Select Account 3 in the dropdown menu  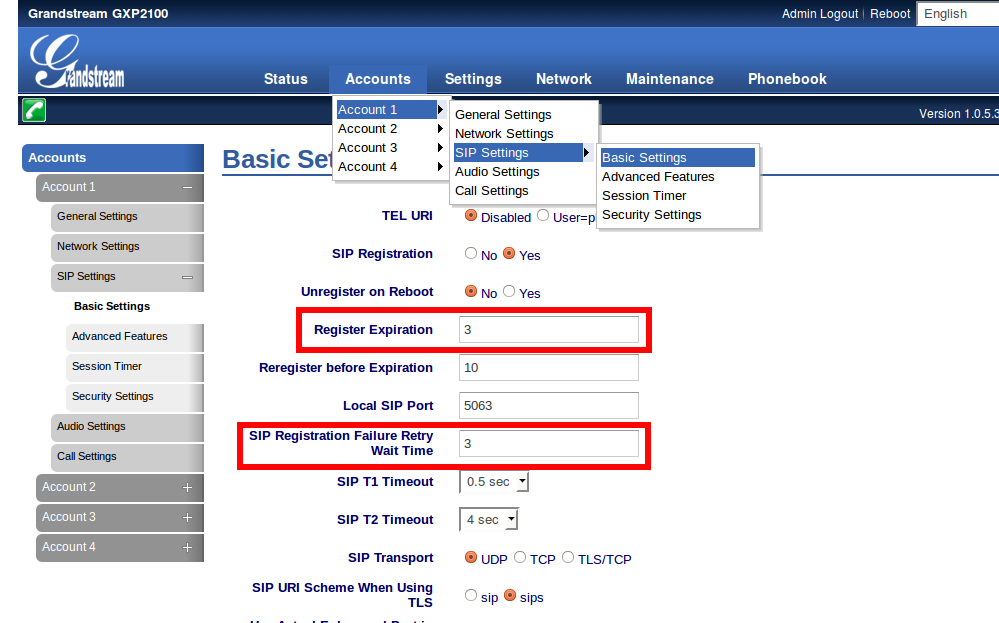(391, 148)
